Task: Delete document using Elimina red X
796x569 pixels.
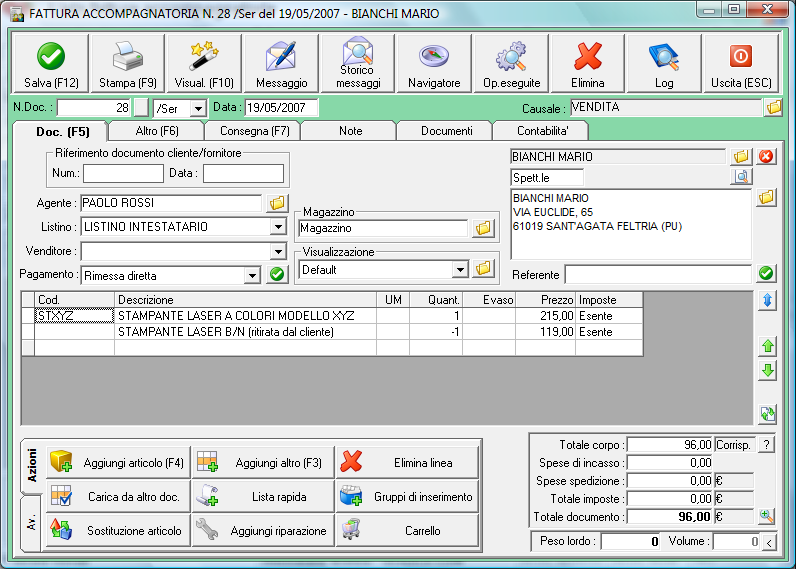Action: point(587,64)
